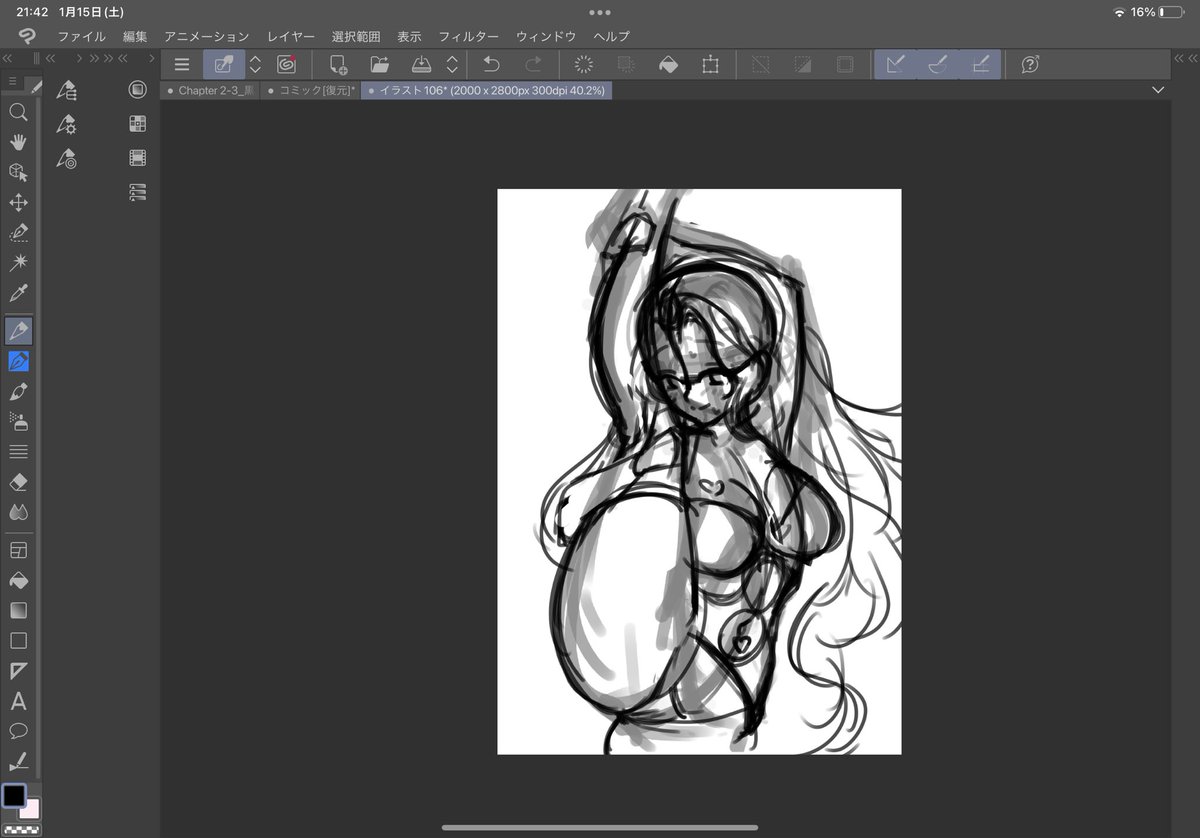Screen dimensions: 1200x838
Task: Switch to the Chapter 2-3 canvas tab
Action: (210, 90)
